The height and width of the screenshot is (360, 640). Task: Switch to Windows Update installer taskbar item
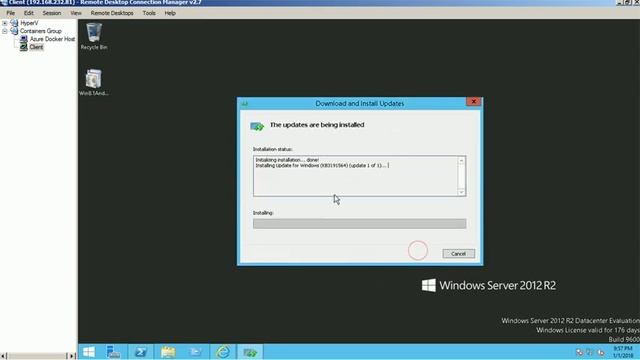tap(250, 352)
